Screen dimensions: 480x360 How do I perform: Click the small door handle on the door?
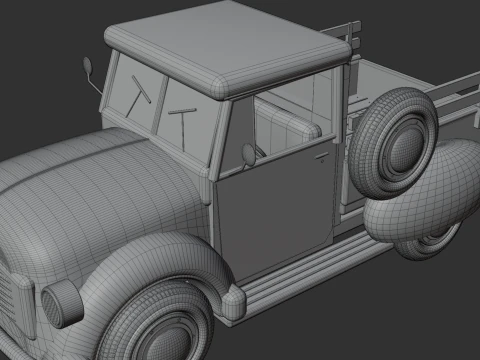pyautogui.click(x=321, y=155)
